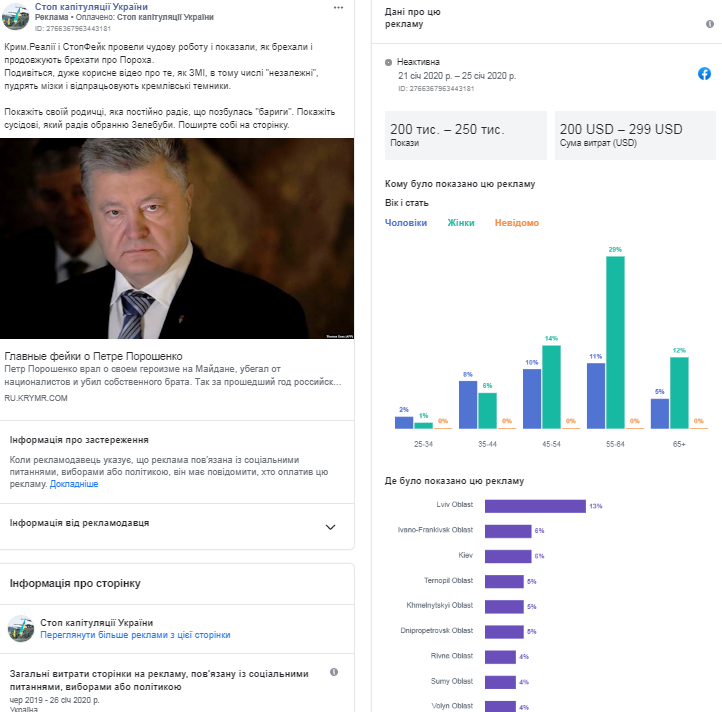Toggle the 'Жінки' legend series
The image size is (722, 712).
click(x=461, y=223)
